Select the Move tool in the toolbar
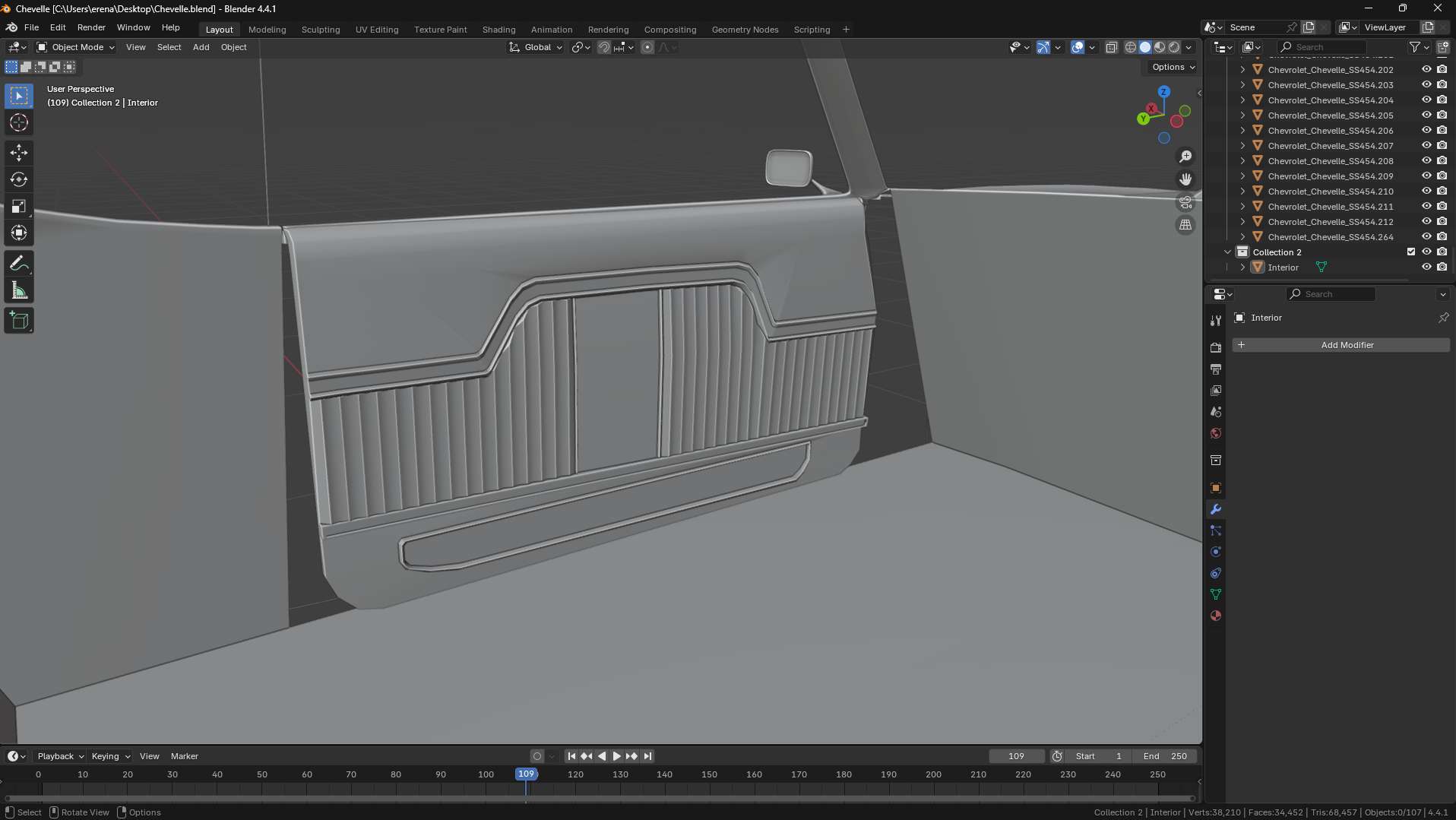 tap(19, 153)
